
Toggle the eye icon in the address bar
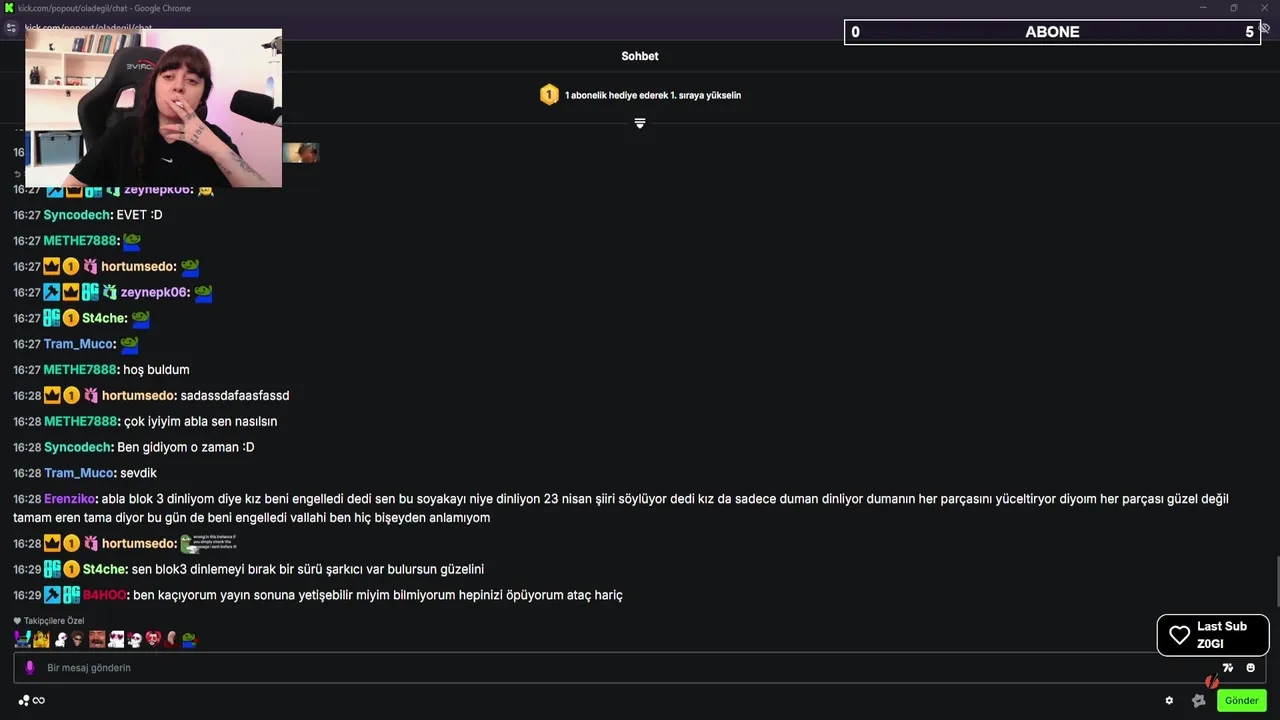(x=1265, y=28)
